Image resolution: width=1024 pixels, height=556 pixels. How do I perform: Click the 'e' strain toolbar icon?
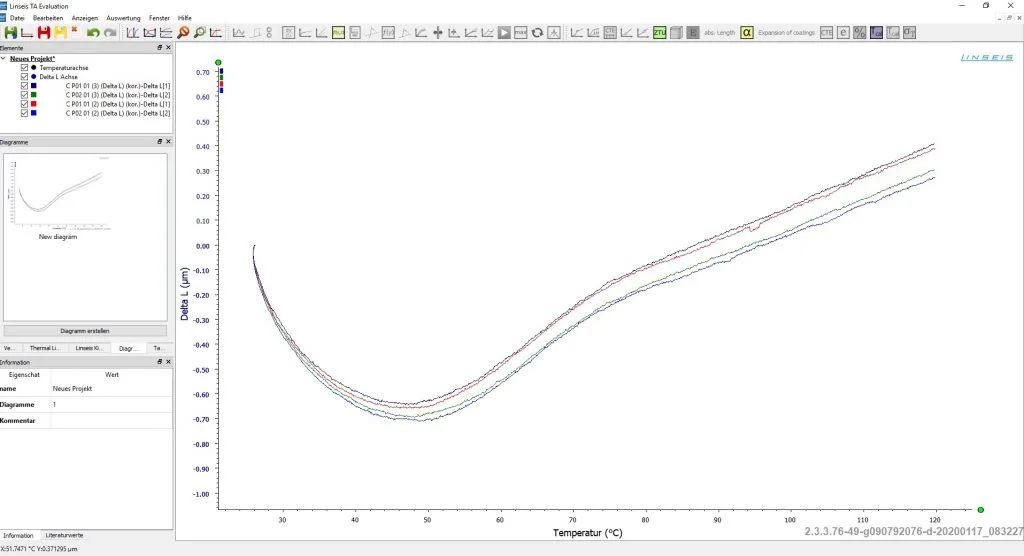(x=843, y=33)
